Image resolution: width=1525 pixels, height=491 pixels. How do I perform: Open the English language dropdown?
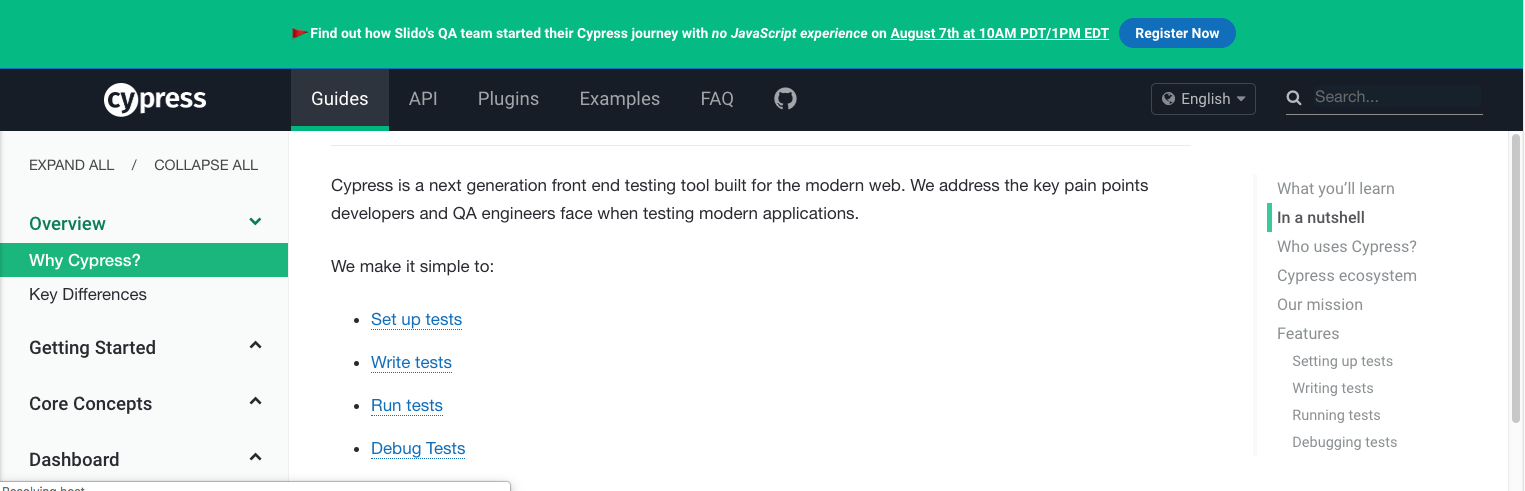pyautogui.click(x=1203, y=99)
